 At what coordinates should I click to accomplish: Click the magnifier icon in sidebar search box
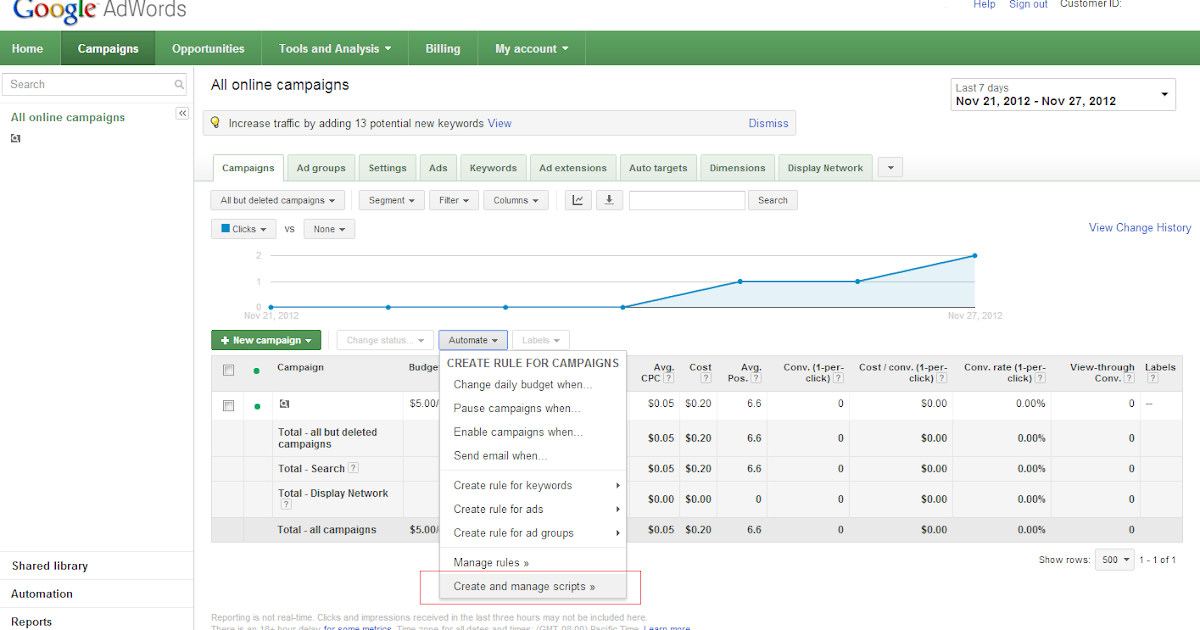click(x=178, y=85)
